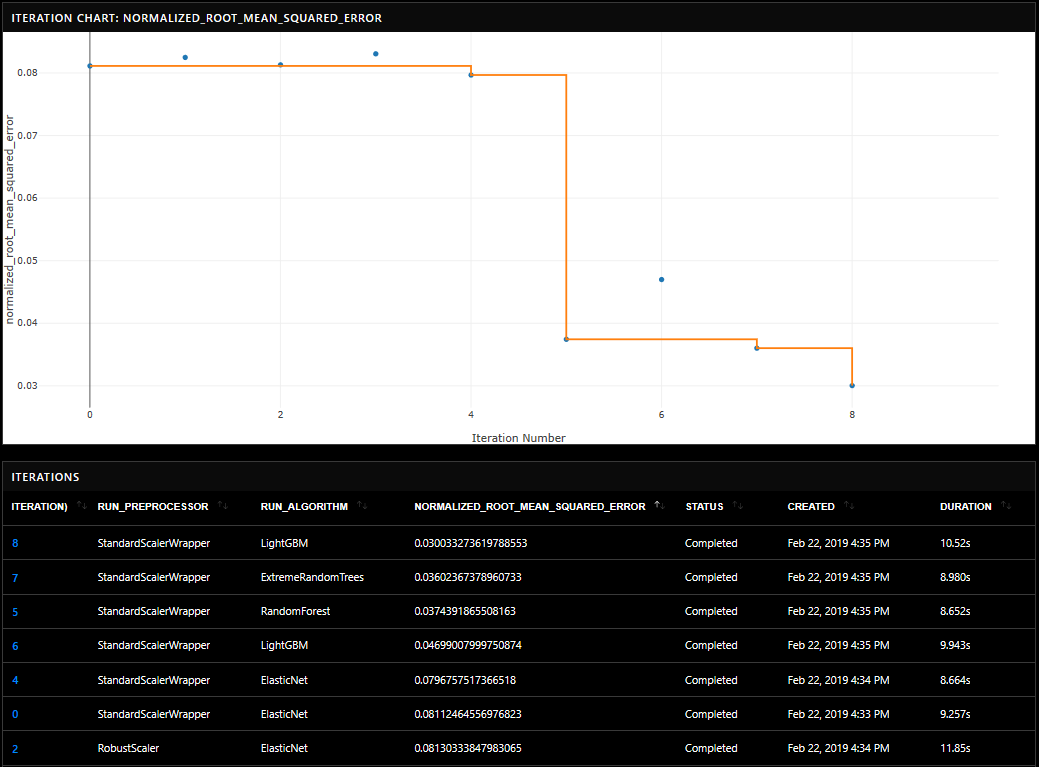Image resolution: width=1039 pixels, height=767 pixels.
Task: Click the data point at iteration 6
Action: 661,279
